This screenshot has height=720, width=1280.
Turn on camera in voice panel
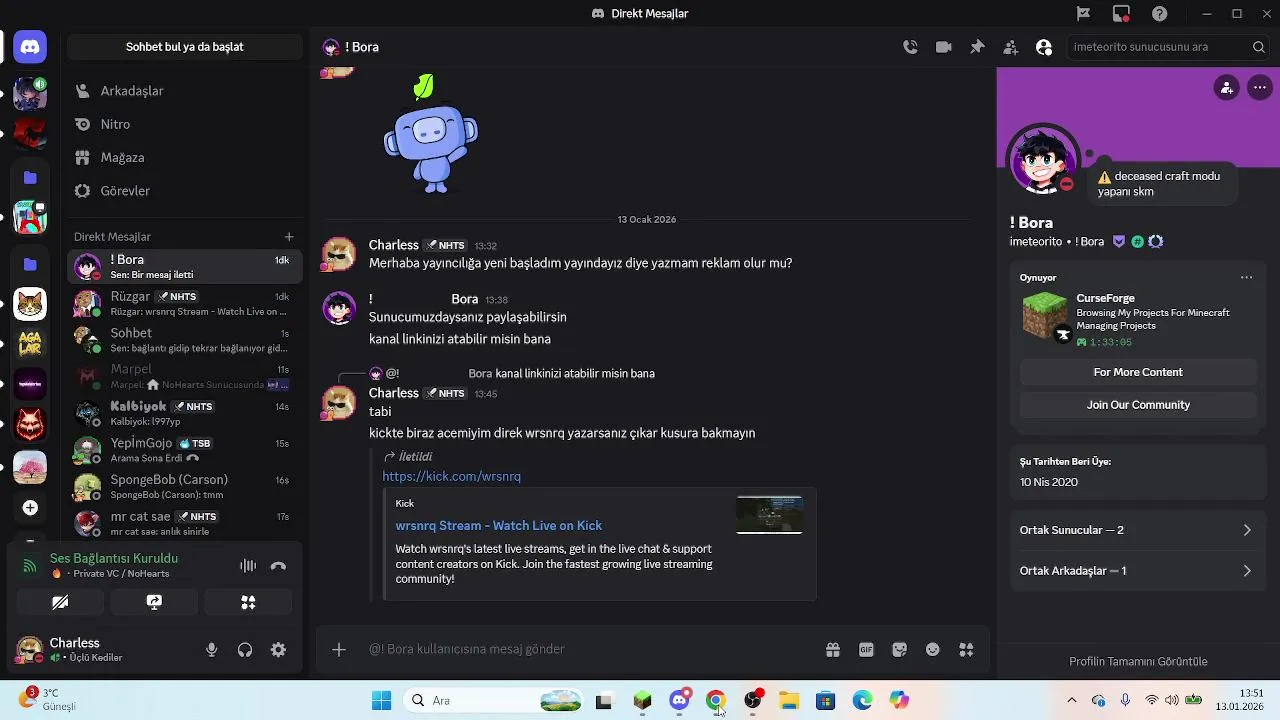pyautogui.click(x=60, y=602)
